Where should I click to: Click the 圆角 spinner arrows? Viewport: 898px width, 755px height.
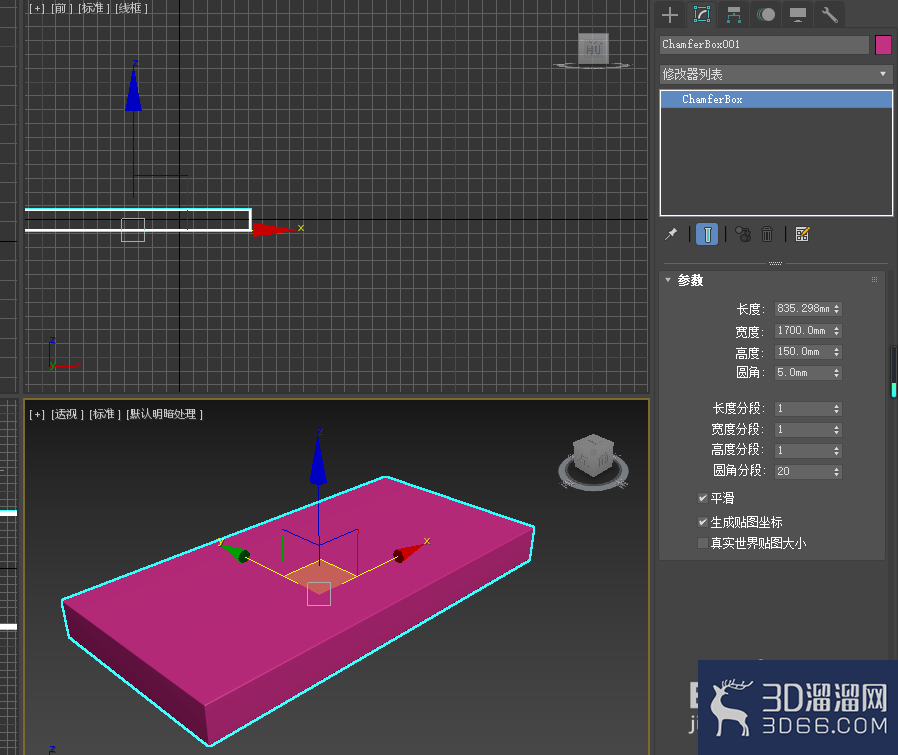[837, 373]
